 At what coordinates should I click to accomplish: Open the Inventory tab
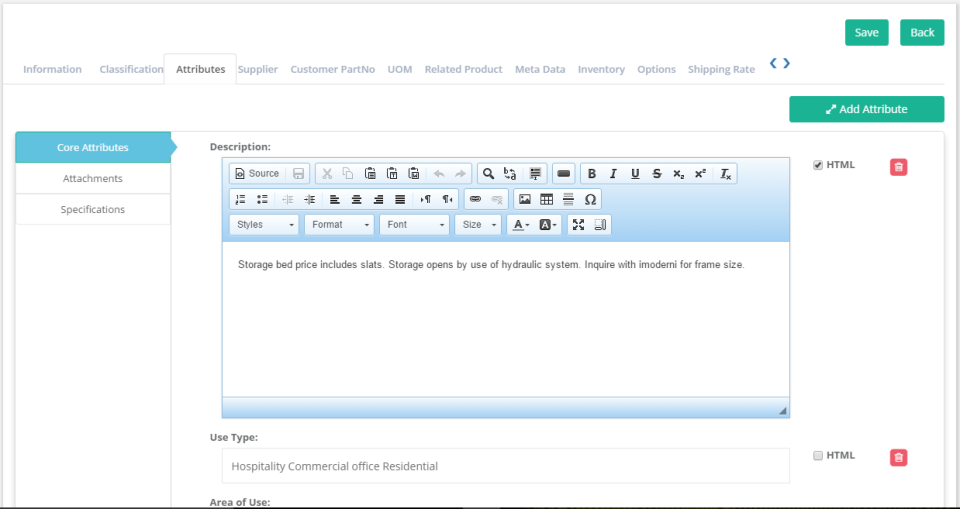coord(601,69)
